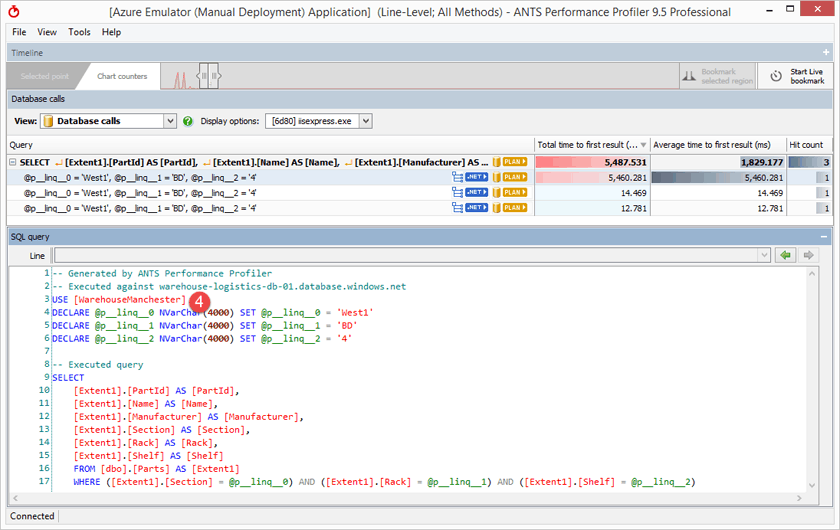This screenshot has height=530, width=840.
Task: Show the PLAN for the 14.469 row
Action: (514, 192)
